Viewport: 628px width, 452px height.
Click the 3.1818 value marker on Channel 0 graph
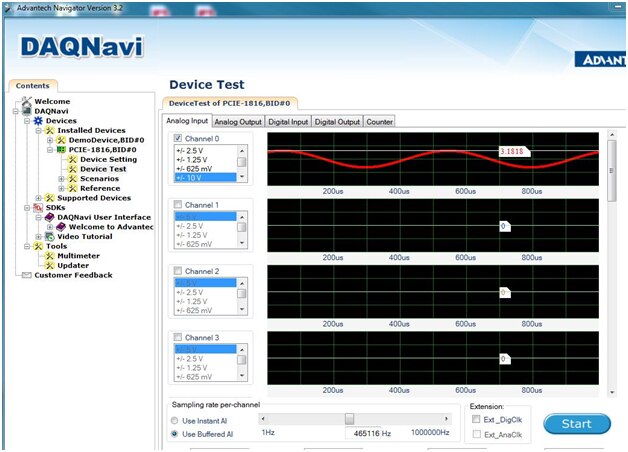click(x=514, y=151)
